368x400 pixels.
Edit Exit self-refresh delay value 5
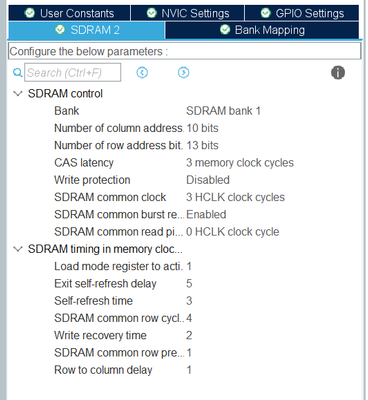point(189,283)
